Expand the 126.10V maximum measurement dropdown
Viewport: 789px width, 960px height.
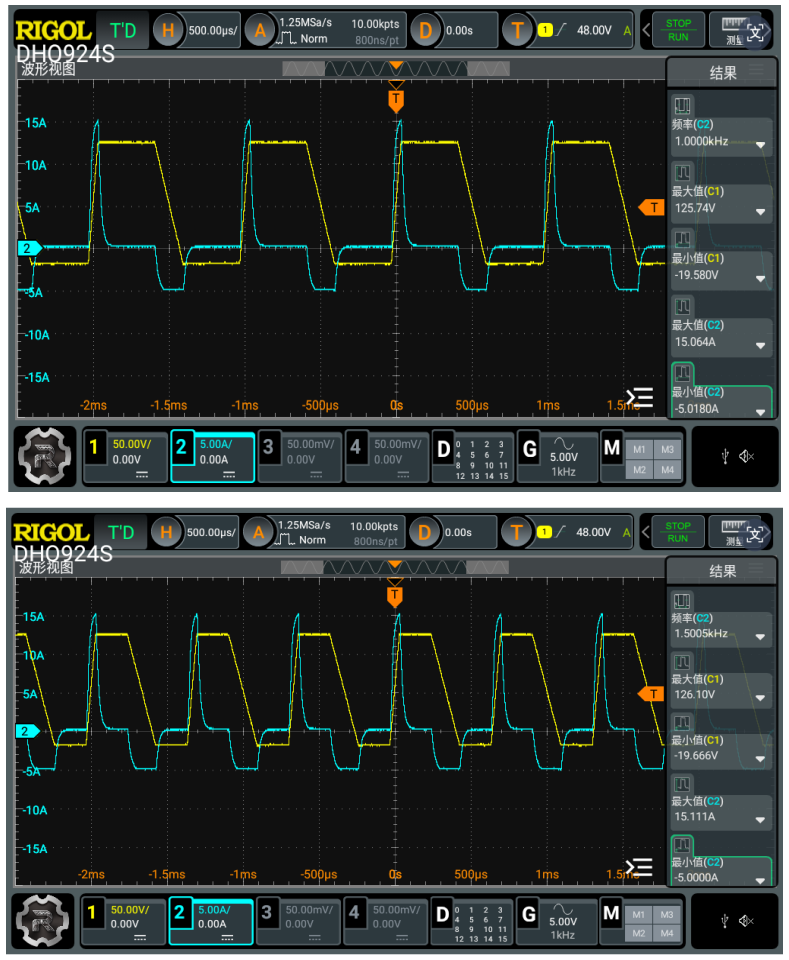pos(760,698)
